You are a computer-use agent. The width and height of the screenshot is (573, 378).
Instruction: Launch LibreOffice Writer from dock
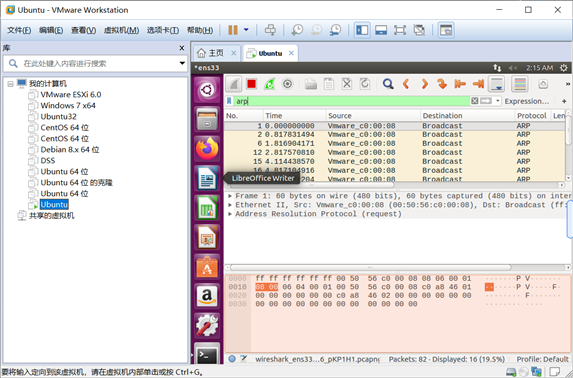tap(207, 178)
